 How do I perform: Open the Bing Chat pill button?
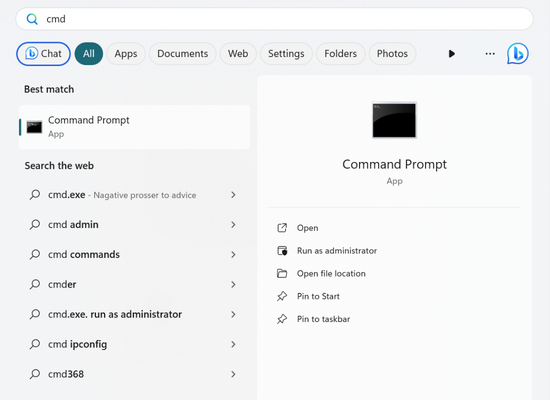tap(43, 54)
